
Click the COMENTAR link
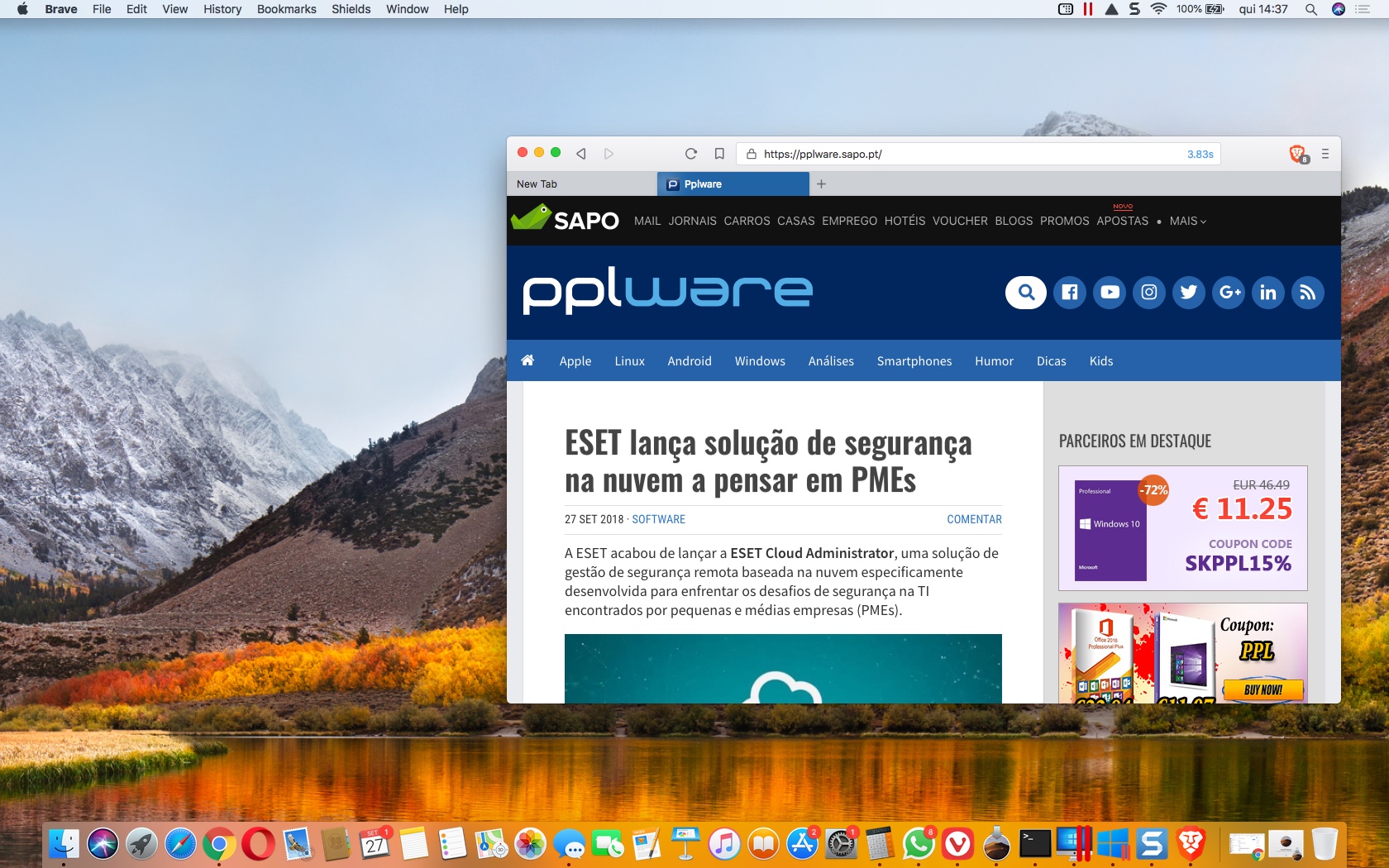click(974, 519)
